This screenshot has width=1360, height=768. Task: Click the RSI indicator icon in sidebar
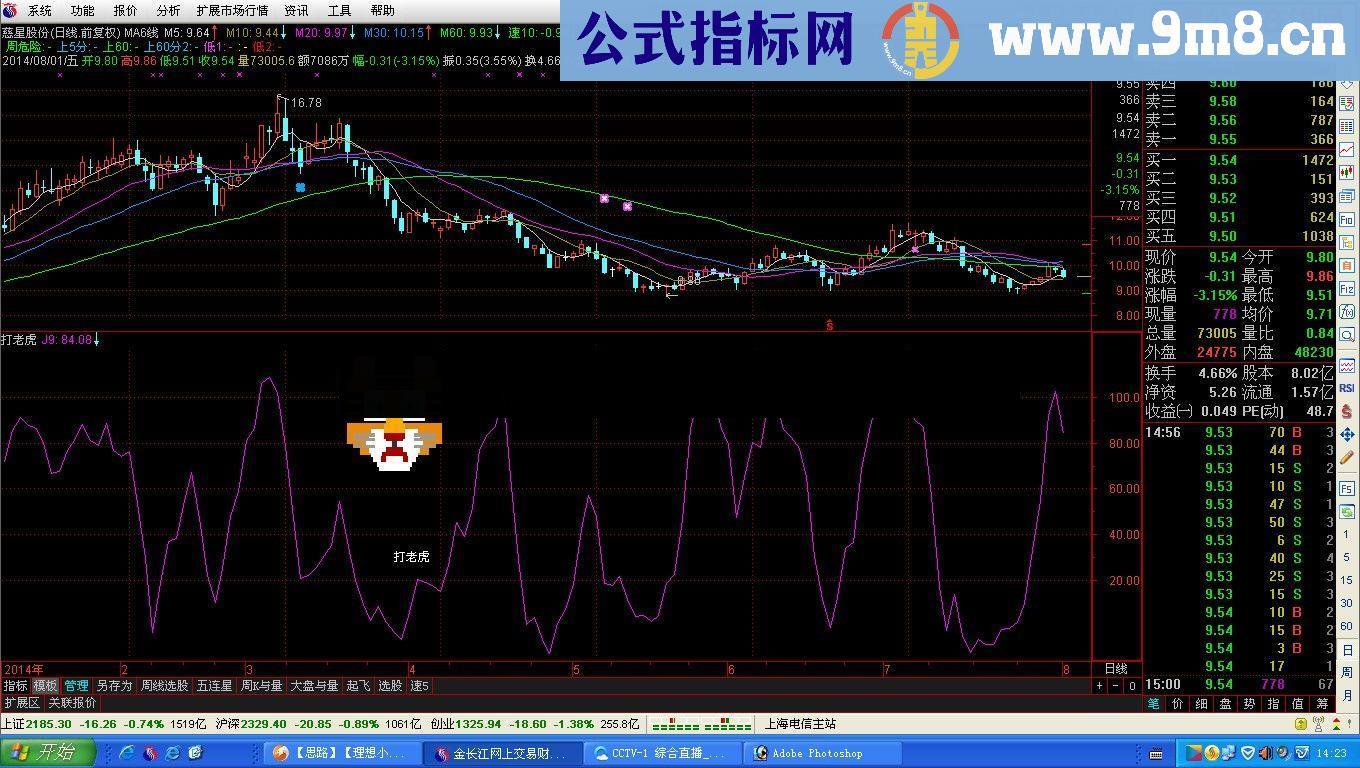click(x=1347, y=388)
